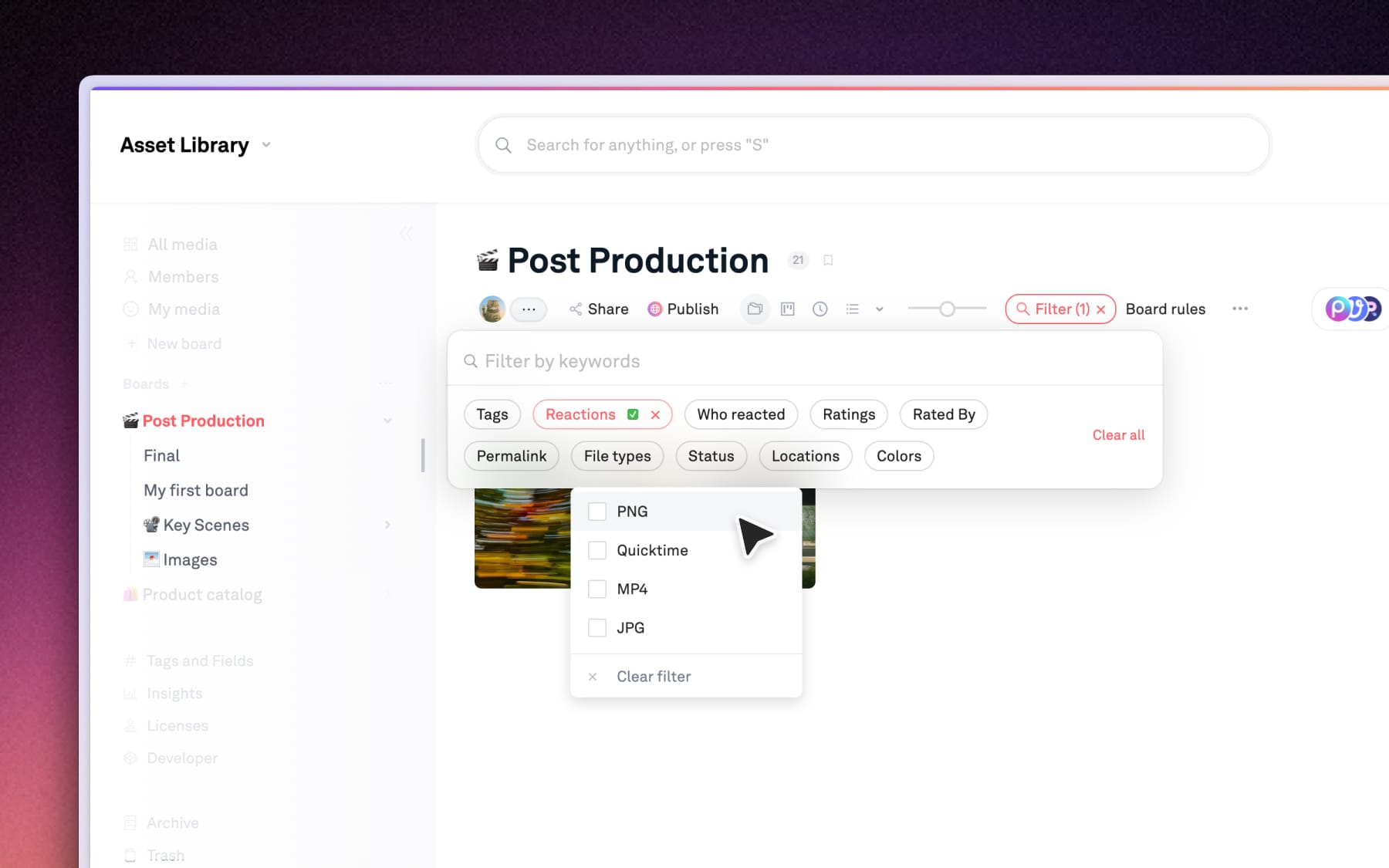The height and width of the screenshot is (868, 1389).
Task: Collapse the sidebar with double-chevron icon
Action: (406, 234)
